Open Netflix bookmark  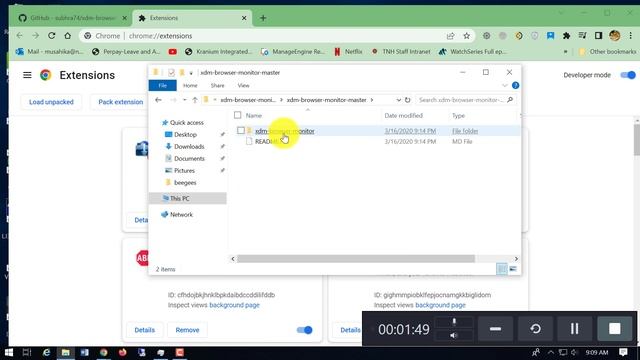click(348, 52)
